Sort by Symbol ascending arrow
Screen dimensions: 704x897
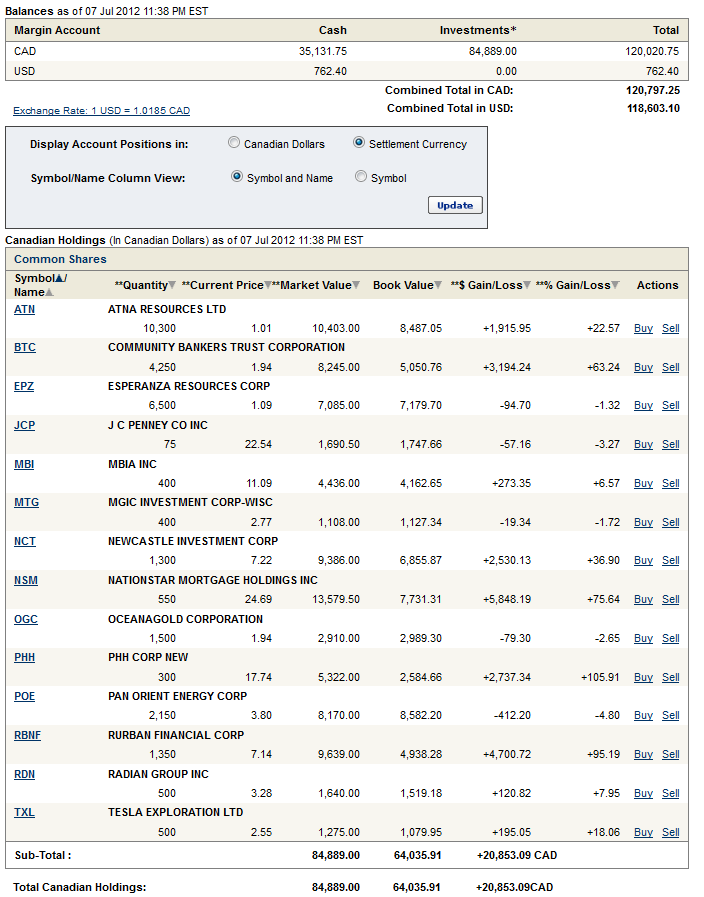[x=59, y=278]
